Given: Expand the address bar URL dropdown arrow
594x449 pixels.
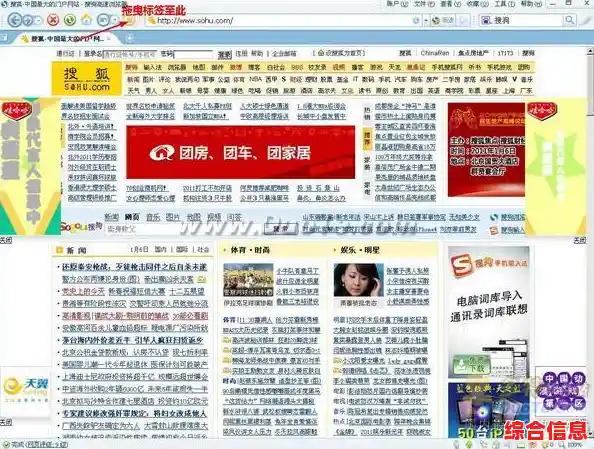Looking at the screenshot, I should (x=426, y=20).
